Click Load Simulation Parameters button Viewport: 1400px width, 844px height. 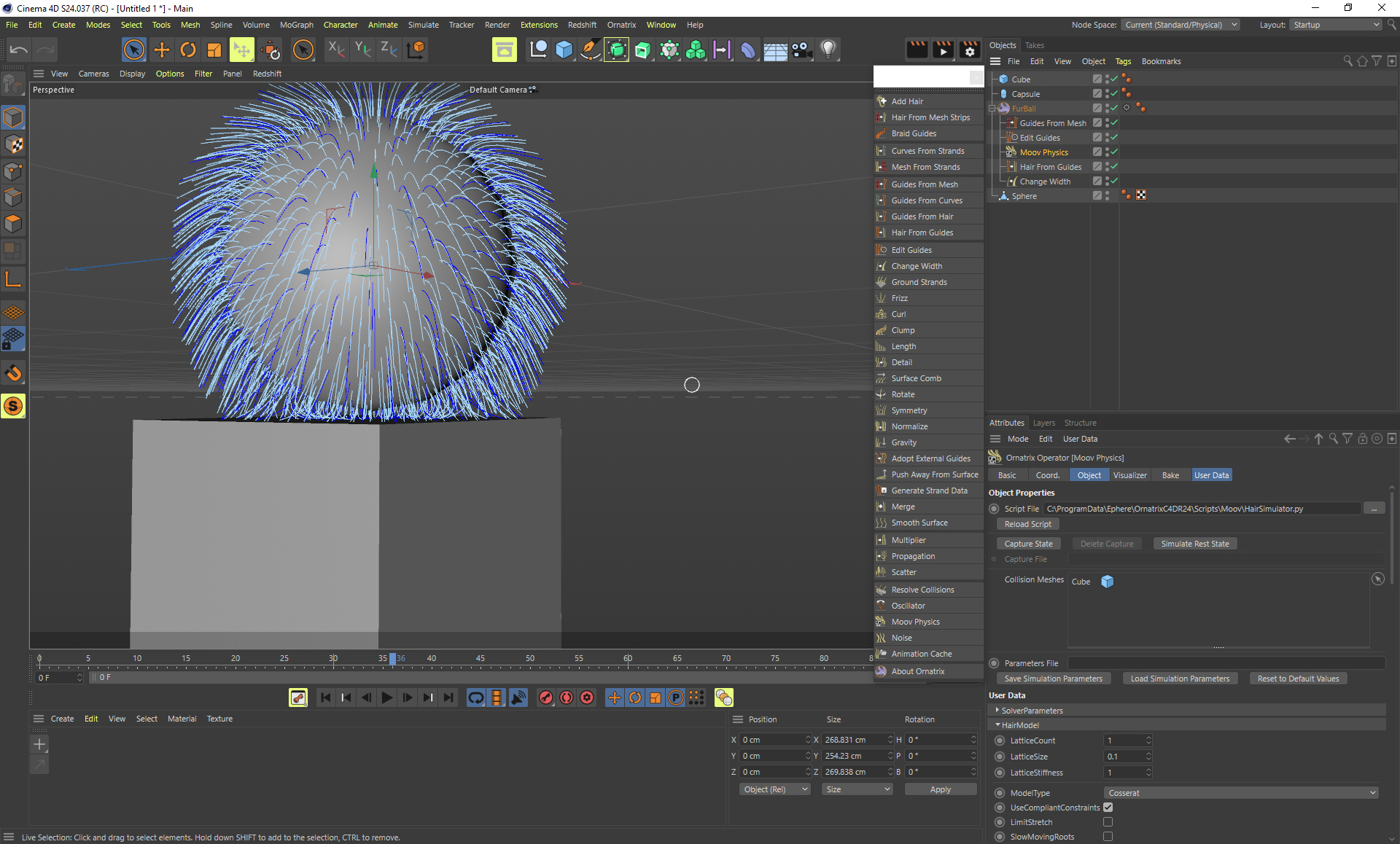click(x=1181, y=678)
